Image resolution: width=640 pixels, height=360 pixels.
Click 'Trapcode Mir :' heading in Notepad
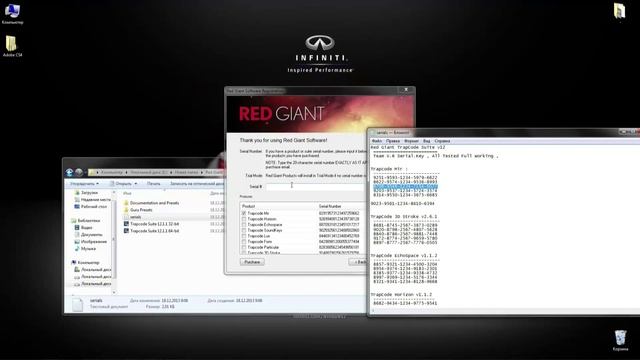pos(389,169)
